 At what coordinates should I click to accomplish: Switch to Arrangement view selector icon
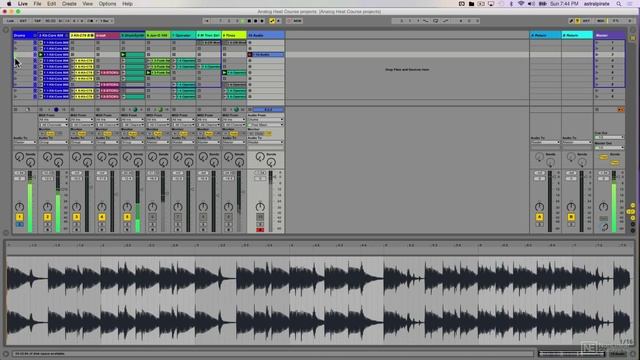[633, 31]
